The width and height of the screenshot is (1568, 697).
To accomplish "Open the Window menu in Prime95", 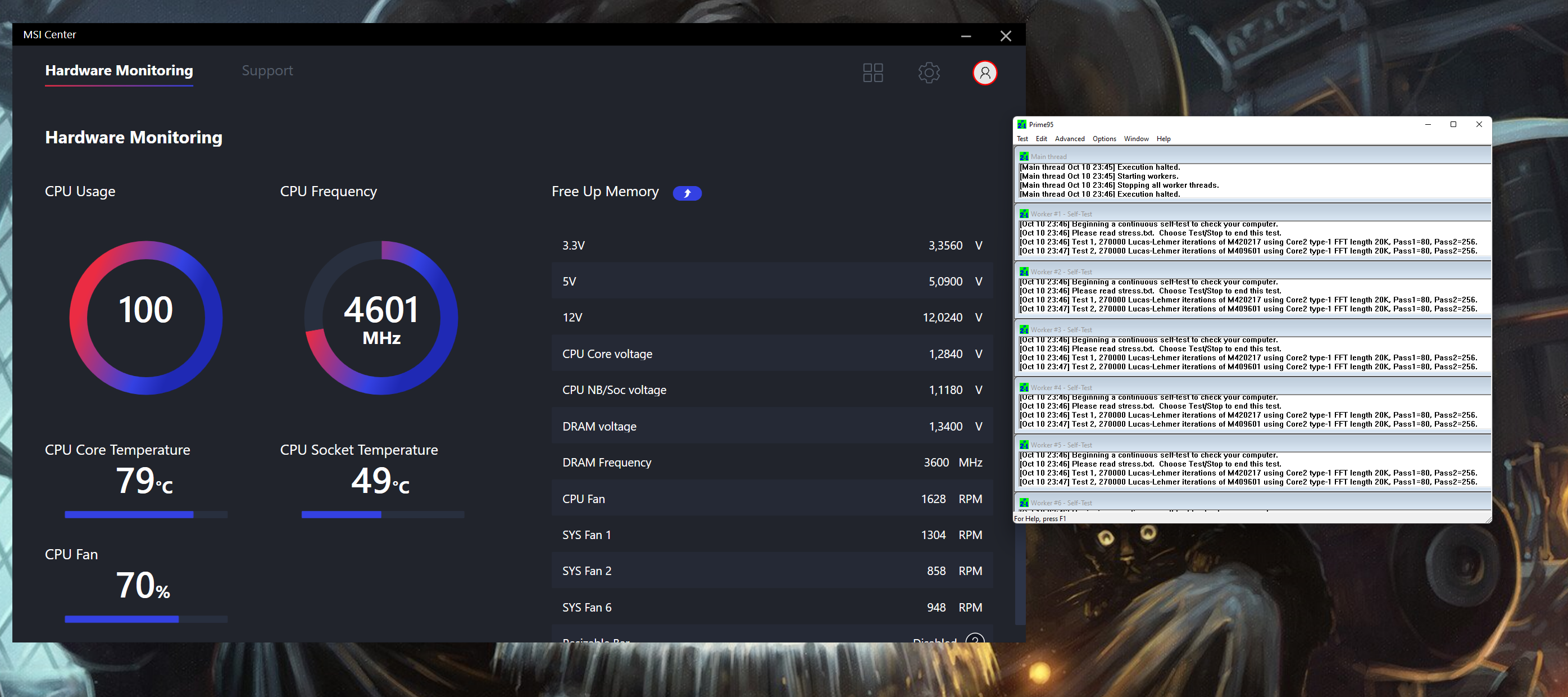I will pos(1136,139).
